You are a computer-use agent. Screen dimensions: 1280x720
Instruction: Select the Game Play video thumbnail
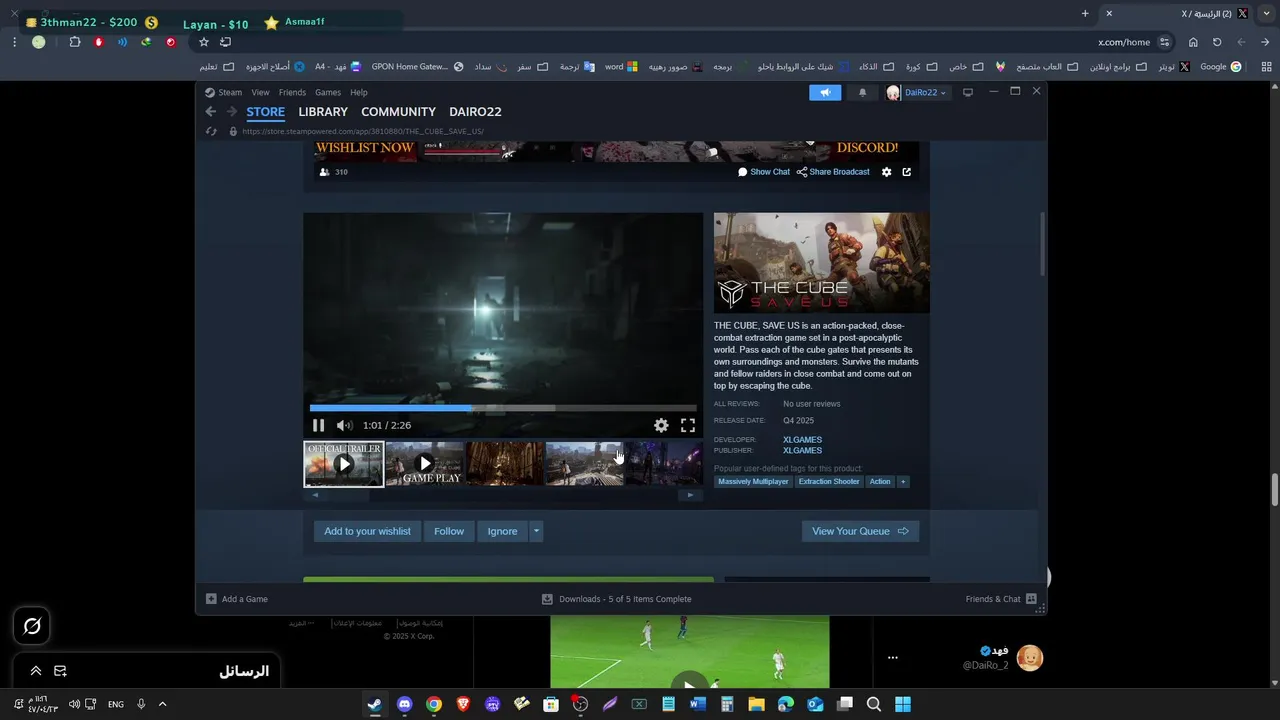pos(425,464)
